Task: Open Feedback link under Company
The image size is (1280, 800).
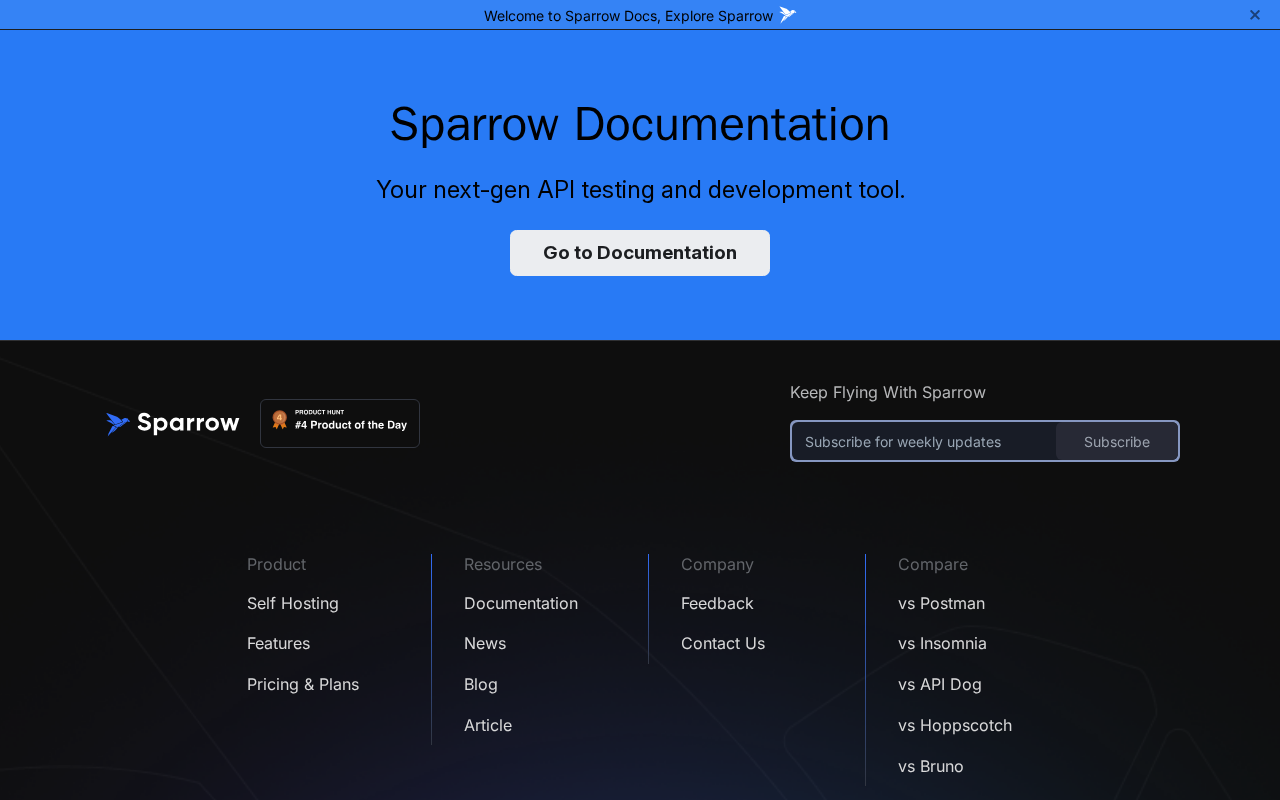Action: [x=717, y=603]
